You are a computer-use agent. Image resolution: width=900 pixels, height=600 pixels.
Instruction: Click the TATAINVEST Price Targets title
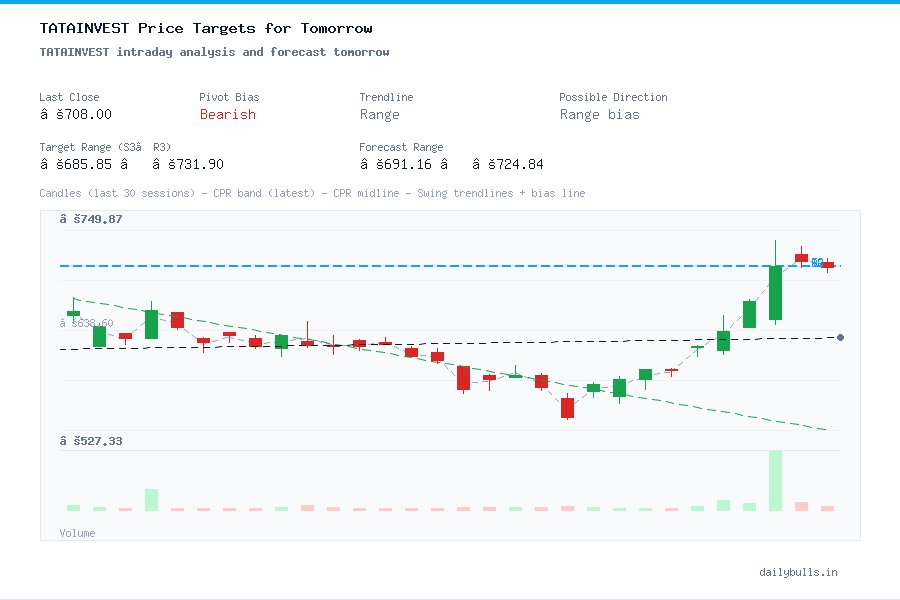click(205, 28)
